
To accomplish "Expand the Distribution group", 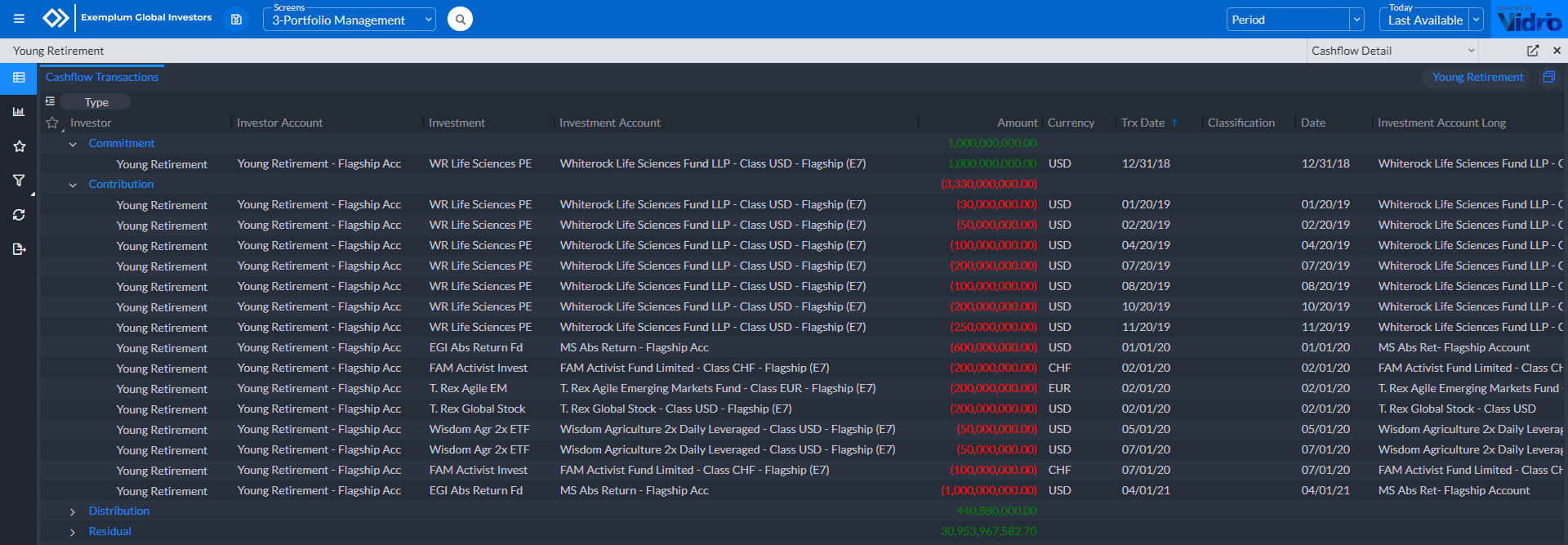I will tap(73, 511).
